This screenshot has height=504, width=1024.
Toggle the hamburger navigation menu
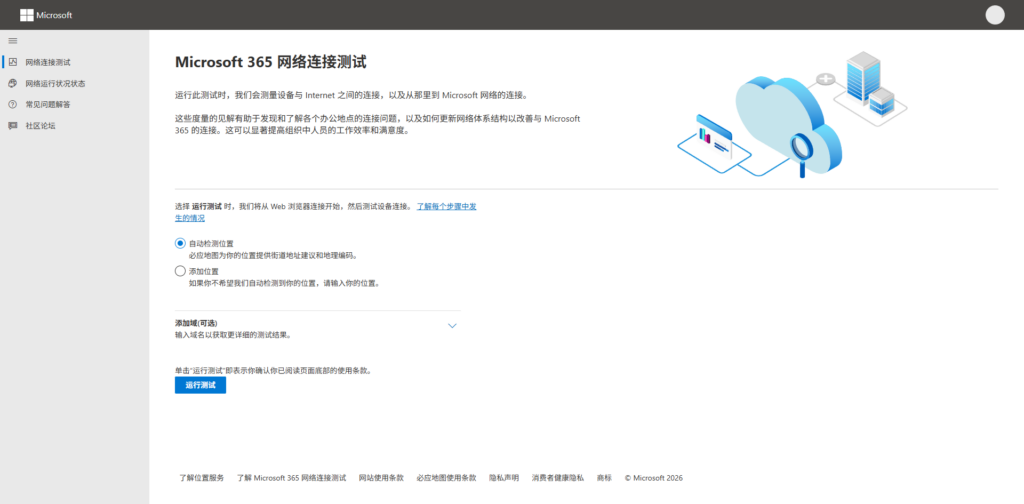tap(13, 40)
